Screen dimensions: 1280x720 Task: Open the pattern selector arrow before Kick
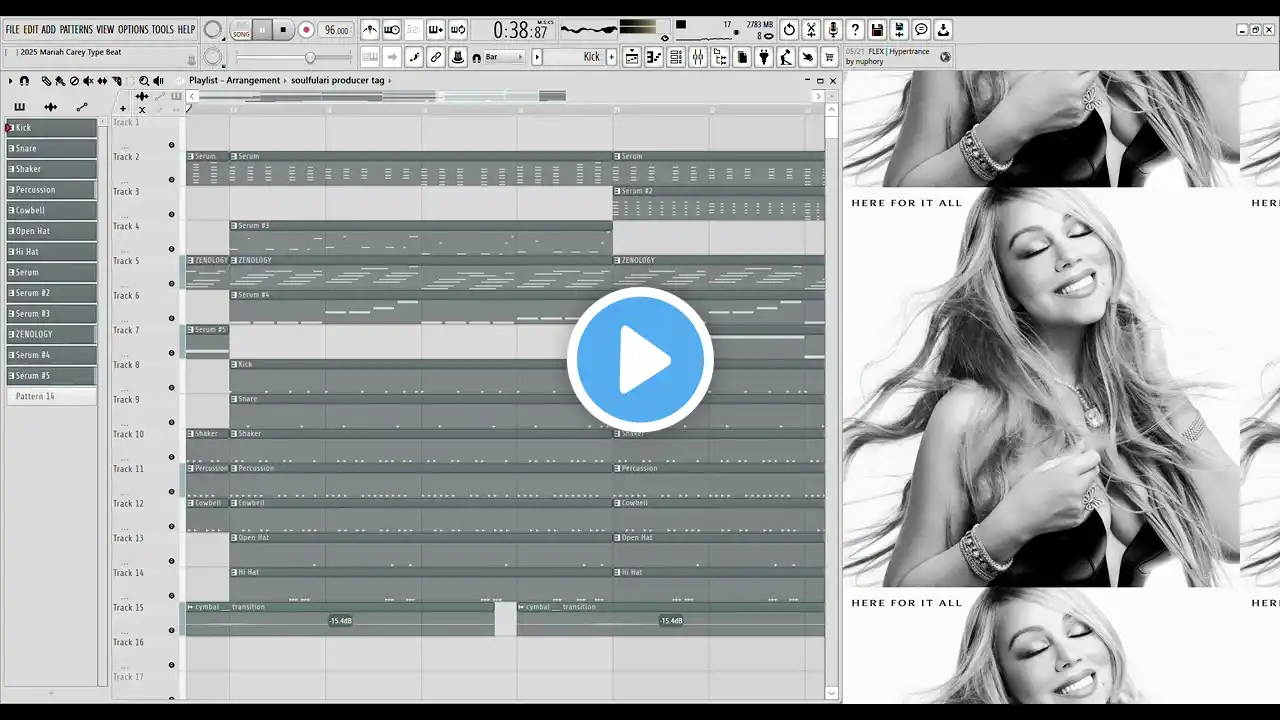coord(537,57)
